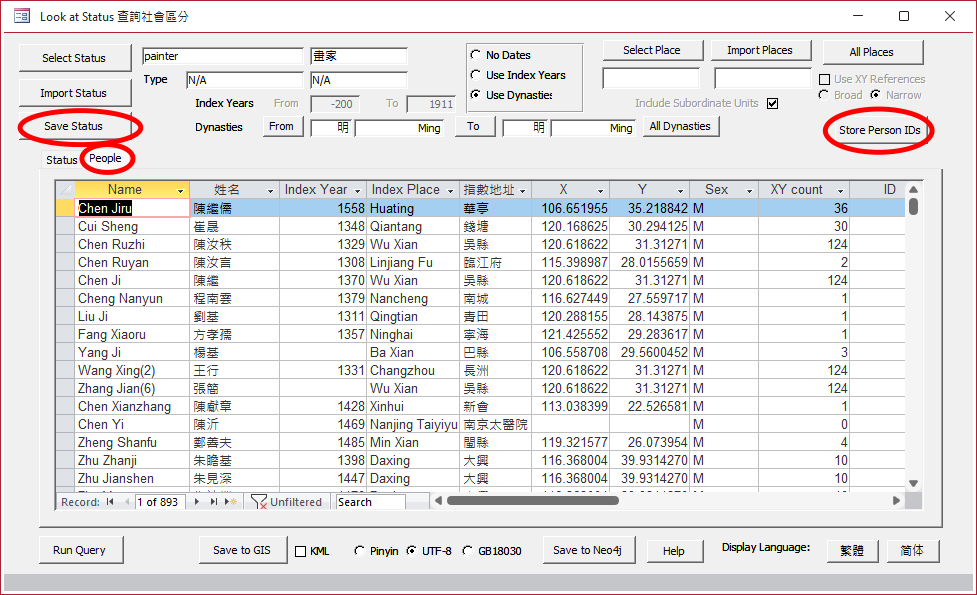
Task: Expand the Index Year column filter arrow
Action: click(357, 190)
